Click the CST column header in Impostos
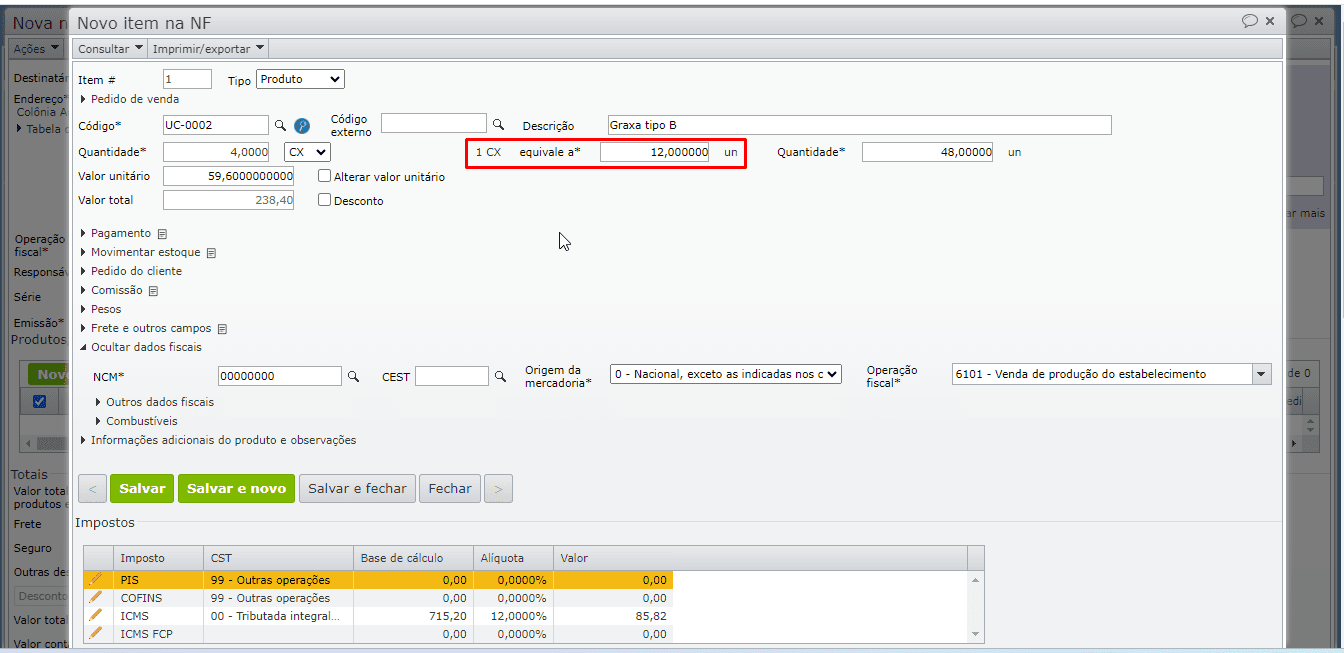The image size is (1344, 653). [279, 558]
